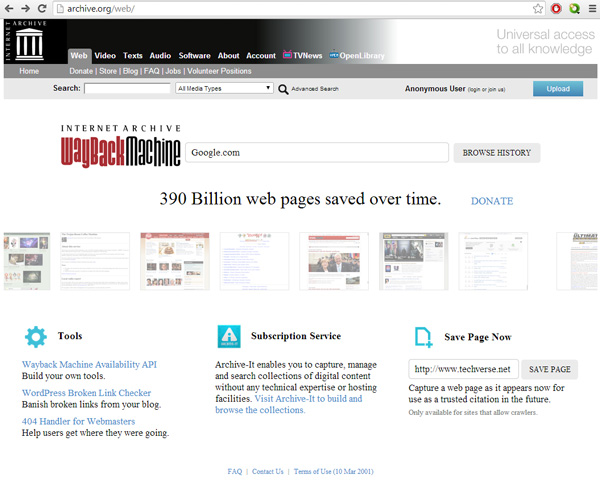Image resolution: width=600 pixels, height=485 pixels.
Task: Click the blue DONATE link
Action: pos(492,201)
